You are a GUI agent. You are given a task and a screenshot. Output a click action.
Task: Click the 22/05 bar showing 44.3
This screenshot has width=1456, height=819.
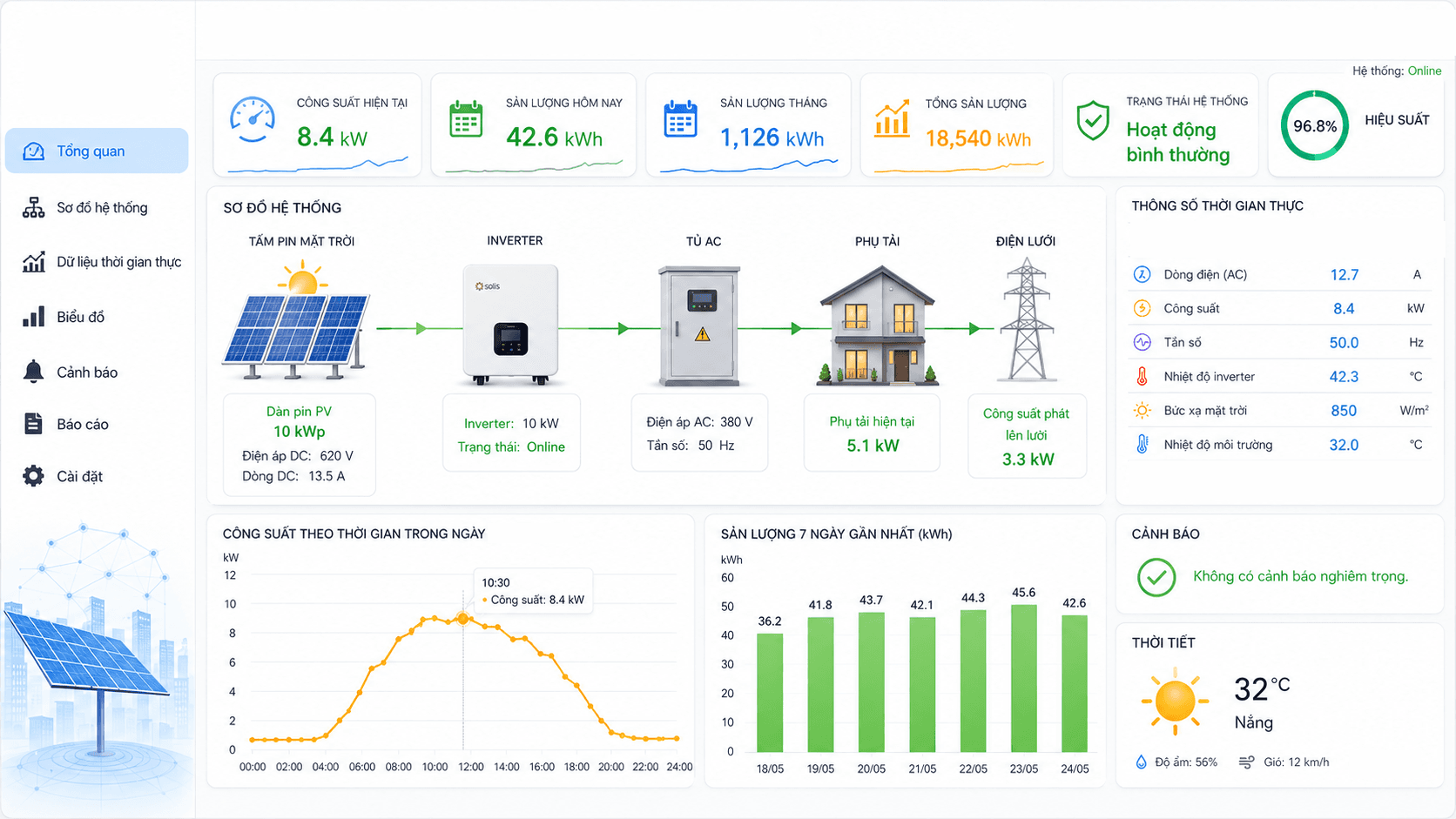tap(974, 681)
